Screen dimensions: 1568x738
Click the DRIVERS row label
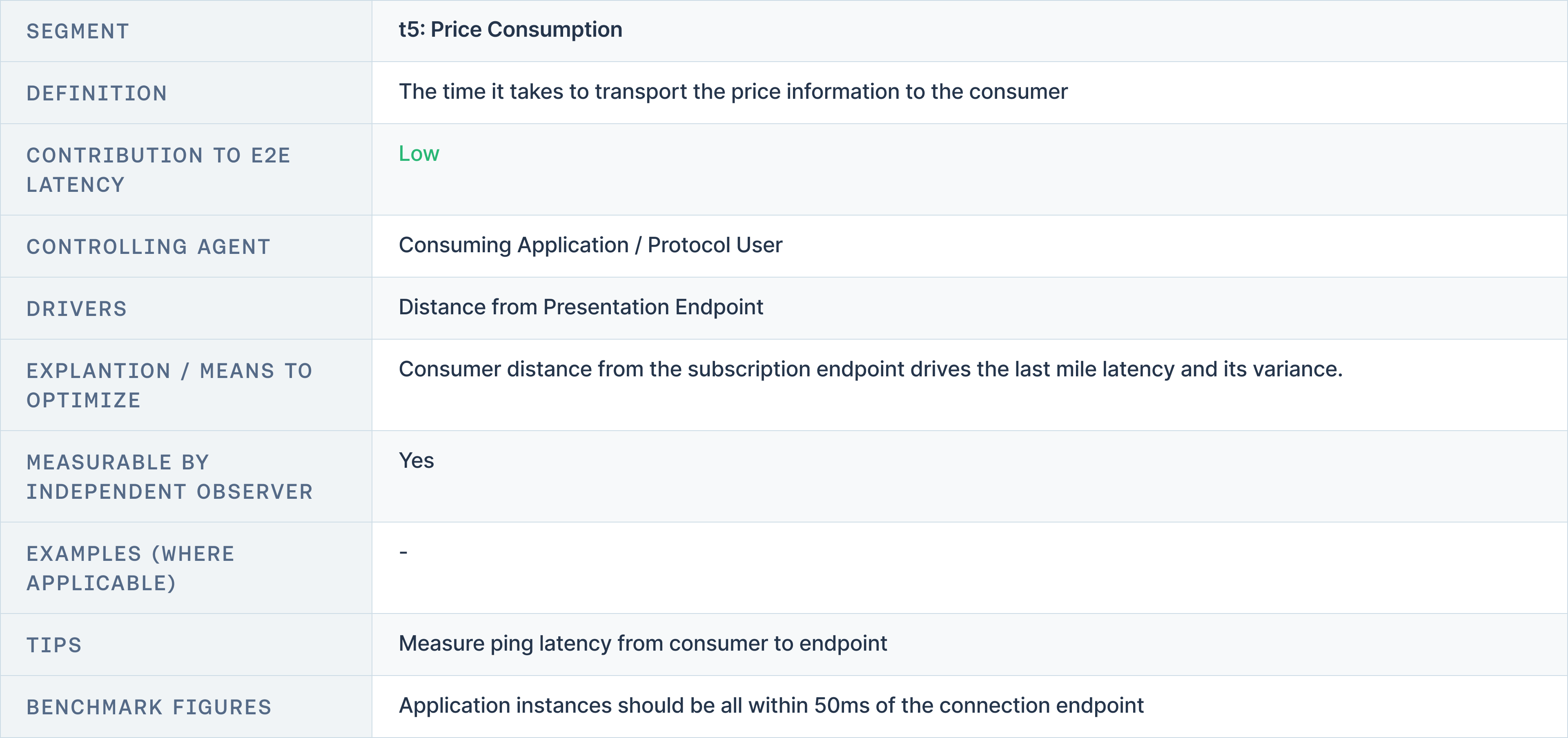click(x=77, y=309)
